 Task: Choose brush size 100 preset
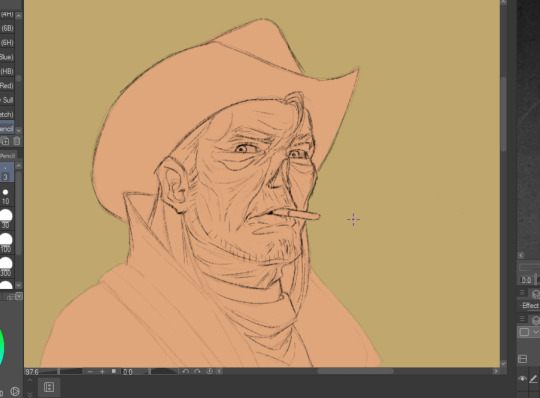[6, 243]
